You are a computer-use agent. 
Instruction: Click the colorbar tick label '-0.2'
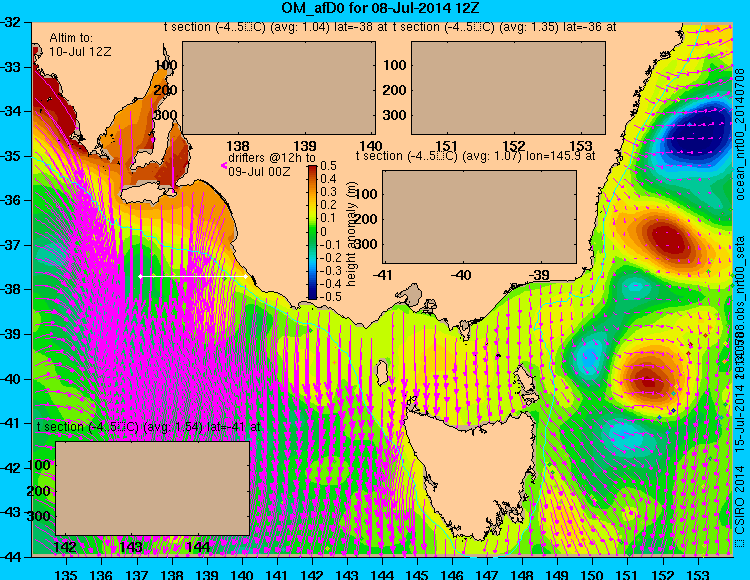(x=328, y=258)
